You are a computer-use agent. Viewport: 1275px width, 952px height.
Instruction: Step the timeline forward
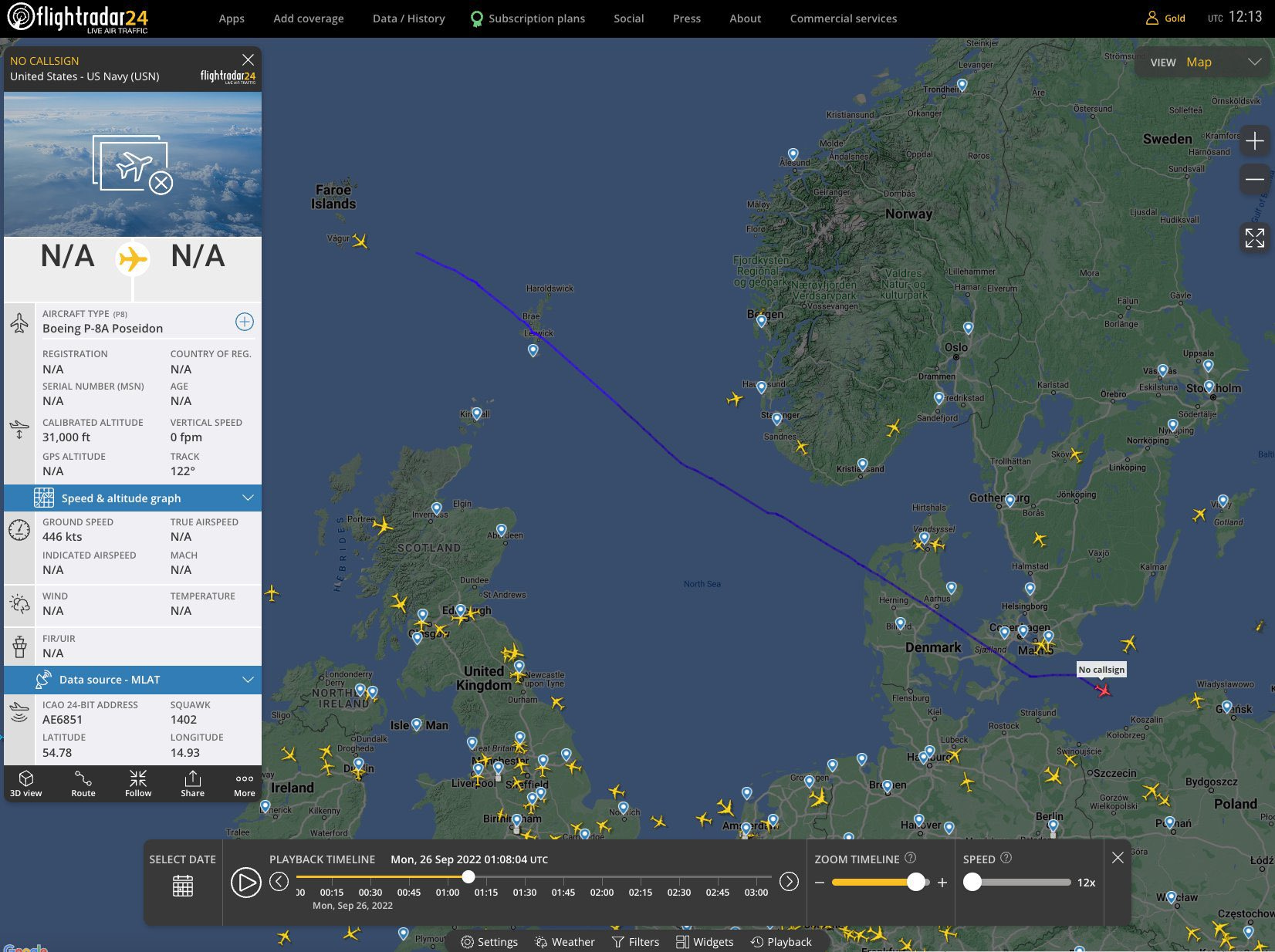coord(789,881)
